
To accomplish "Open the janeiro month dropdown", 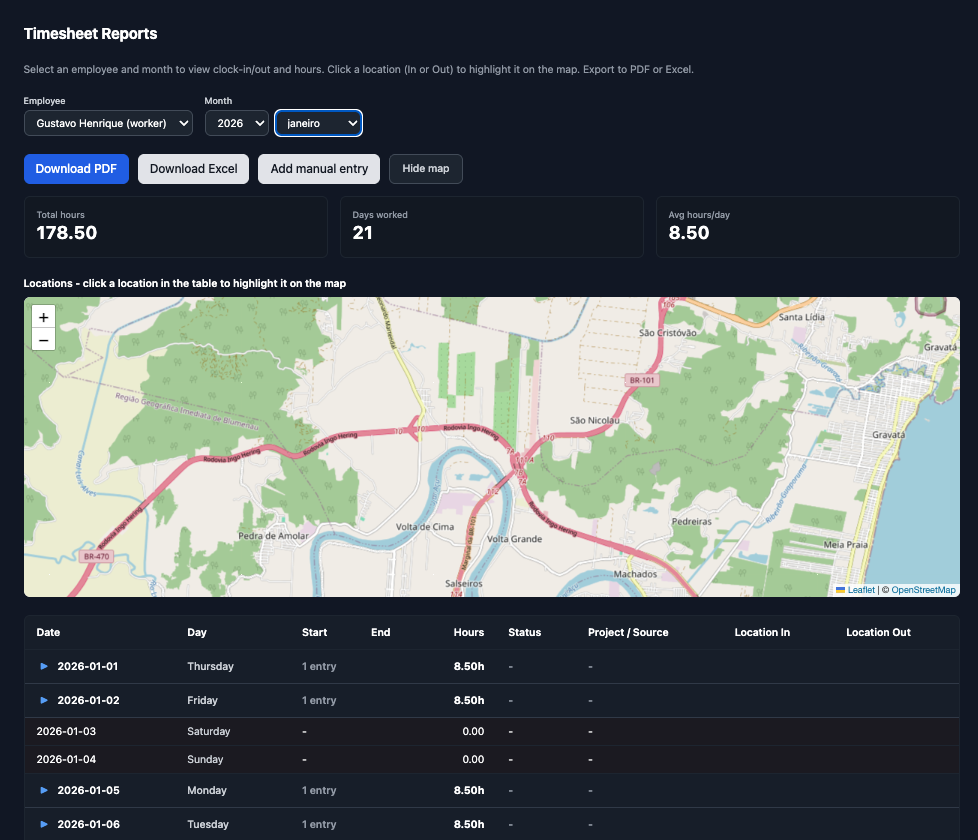I will click(x=318, y=122).
